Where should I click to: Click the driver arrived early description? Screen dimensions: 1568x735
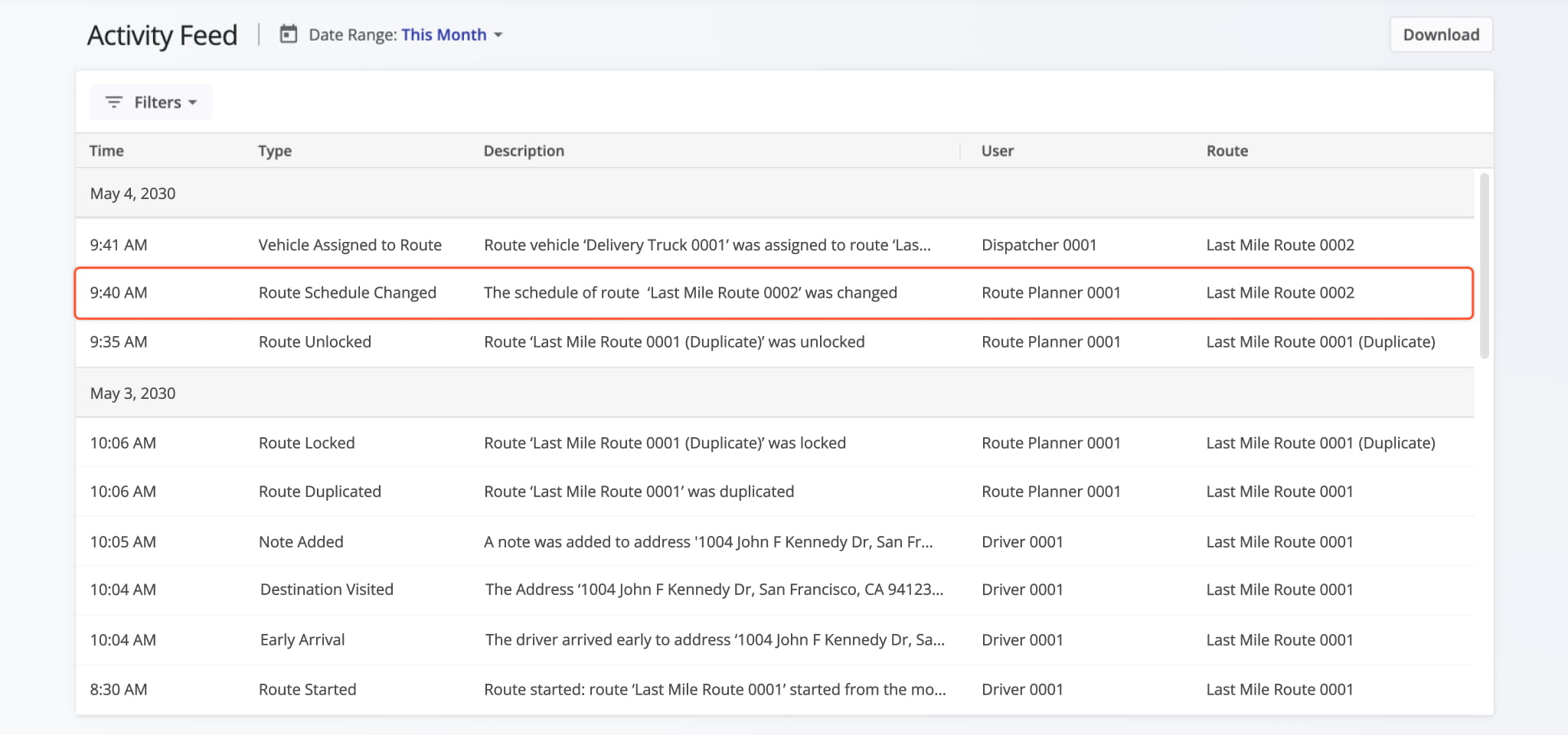pos(715,640)
